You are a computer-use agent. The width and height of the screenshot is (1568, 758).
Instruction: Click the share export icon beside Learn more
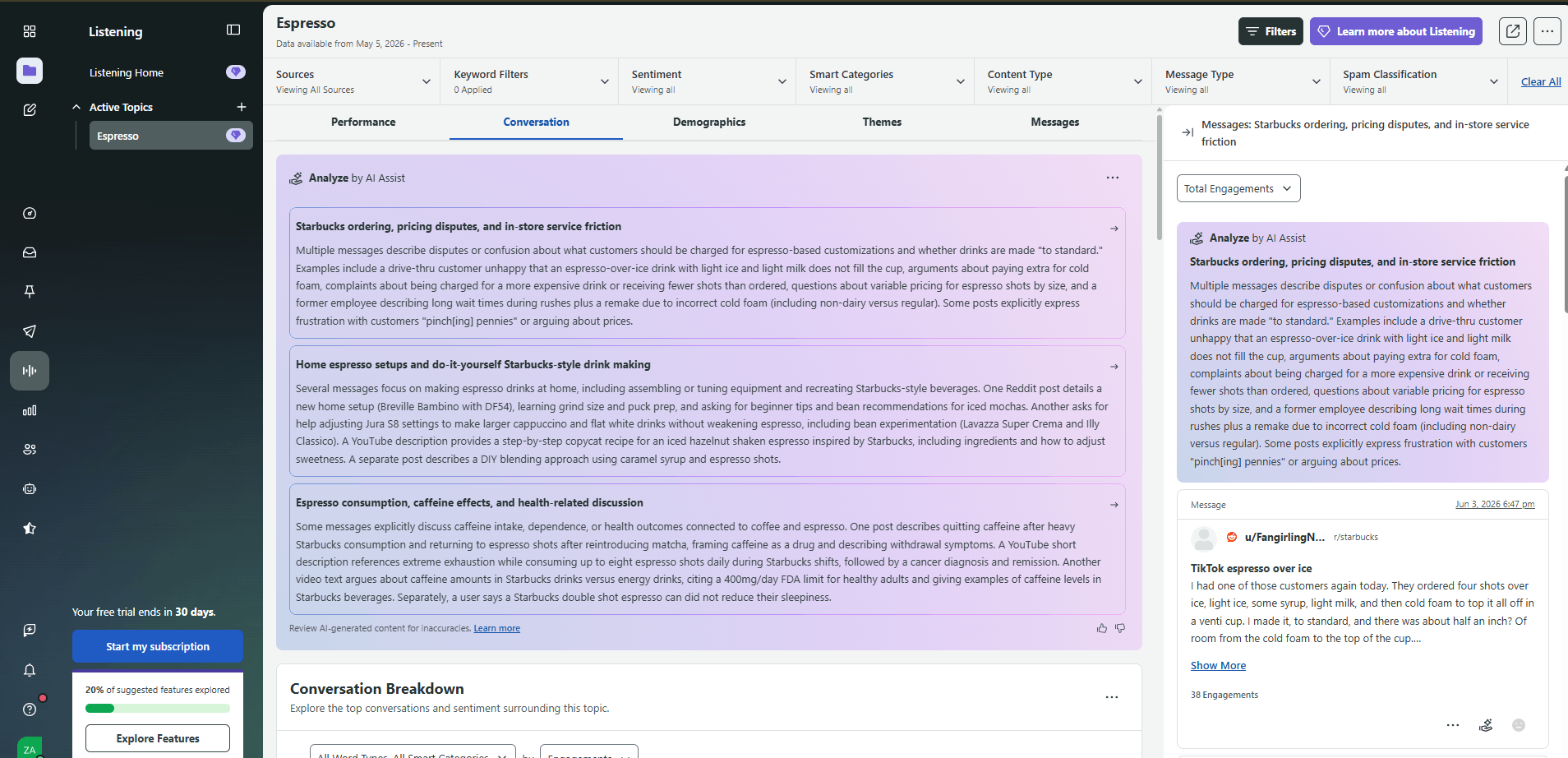tap(1513, 31)
